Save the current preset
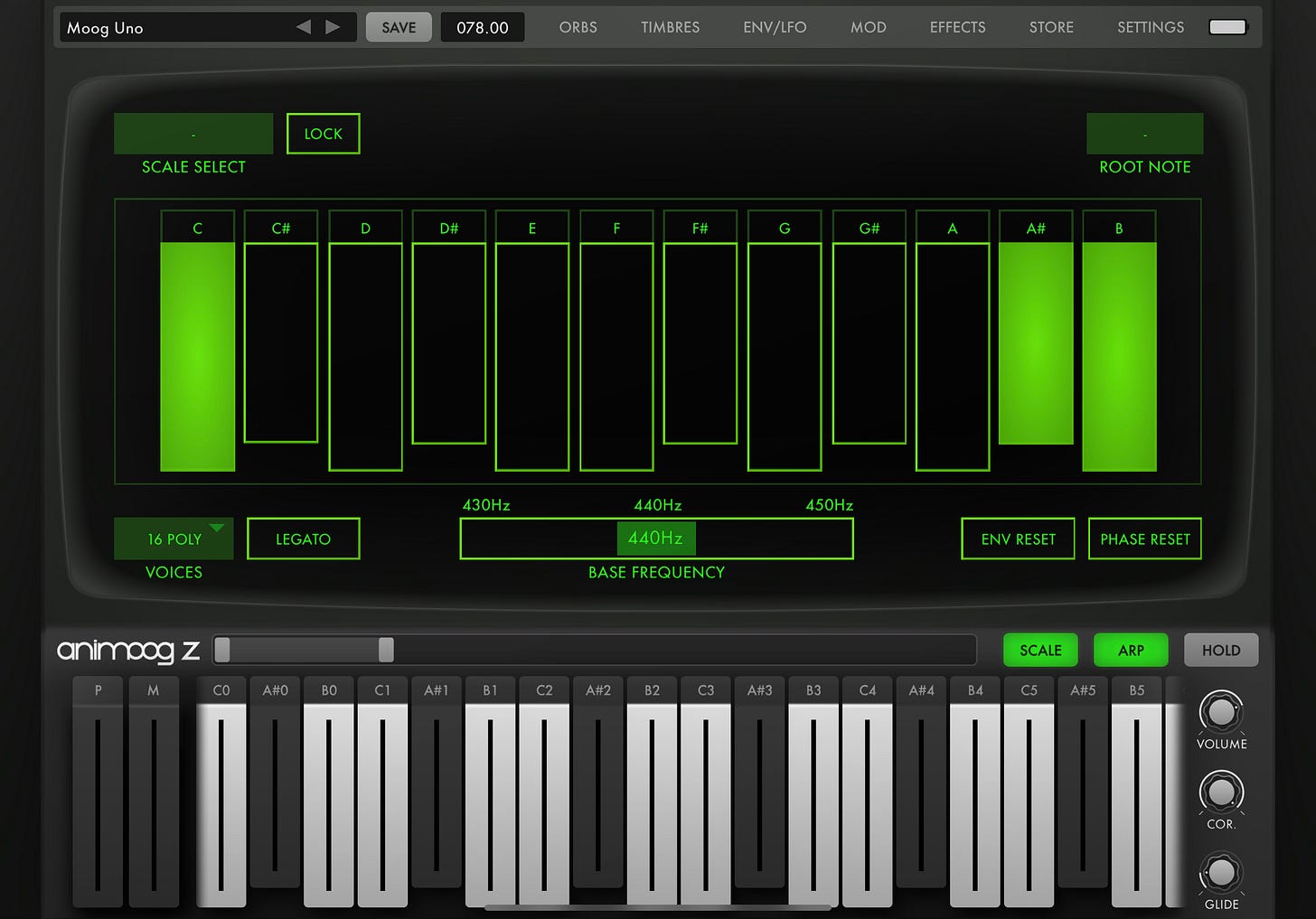1316x919 pixels. (399, 27)
